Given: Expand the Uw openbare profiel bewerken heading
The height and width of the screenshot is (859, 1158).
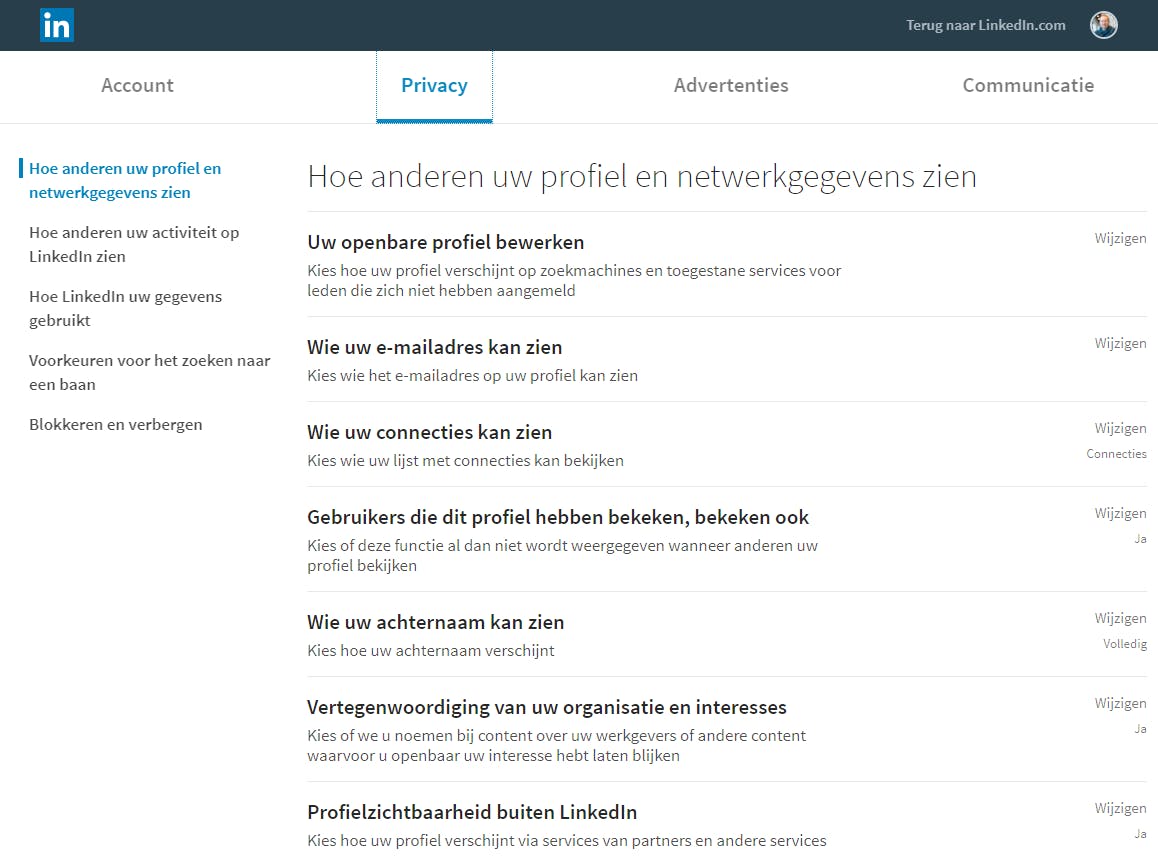Looking at the screenshot, I should [445, 242].
